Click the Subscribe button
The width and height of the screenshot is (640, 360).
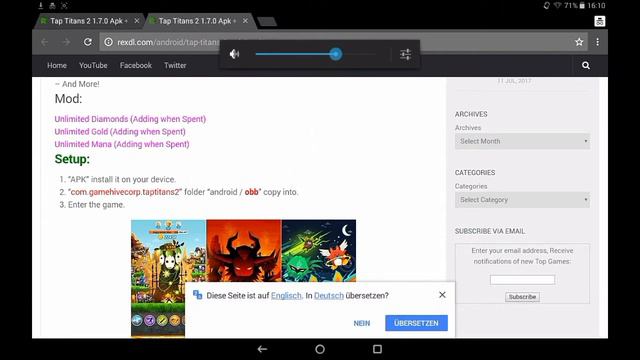pyautogui.click(x=522, y=297)
